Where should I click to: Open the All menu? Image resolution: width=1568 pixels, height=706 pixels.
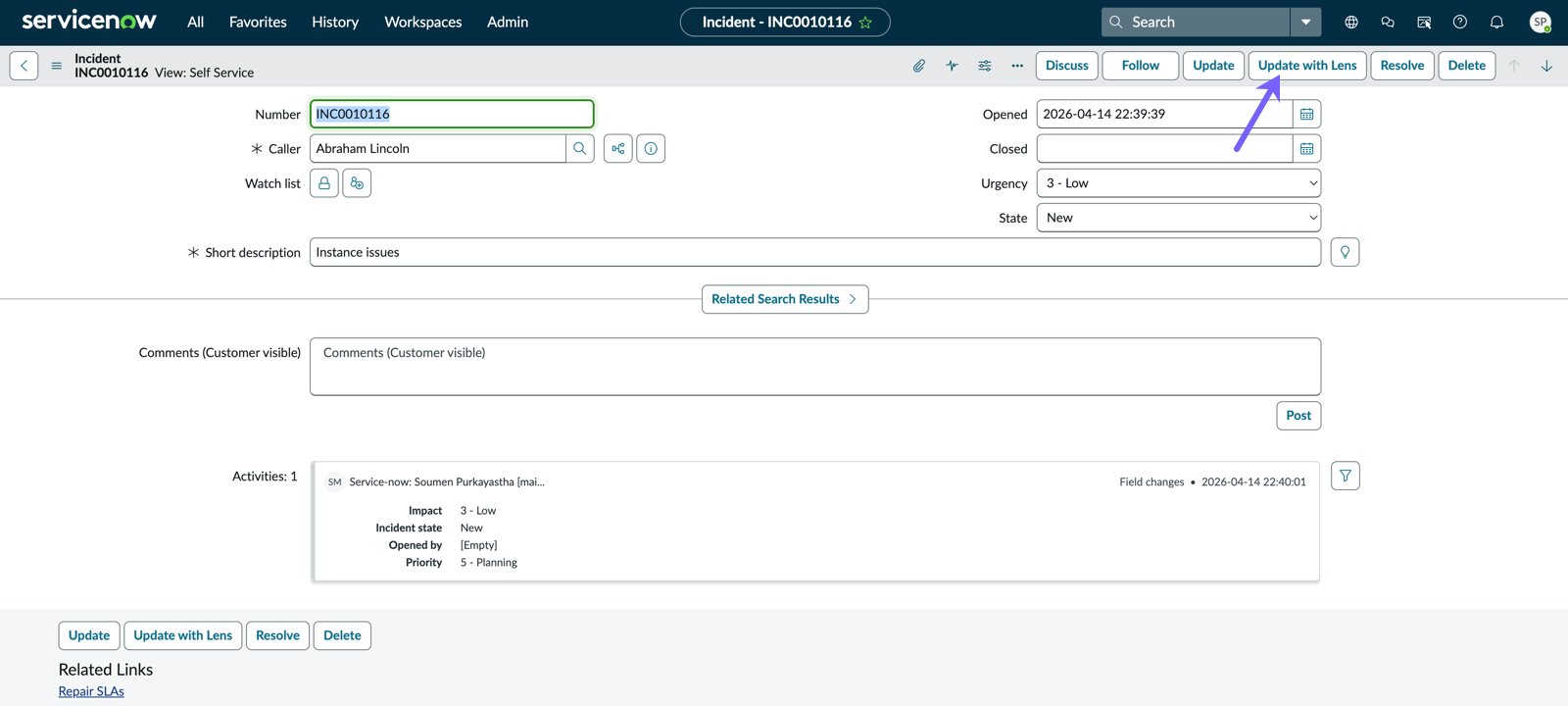click(x=196, y=22)
